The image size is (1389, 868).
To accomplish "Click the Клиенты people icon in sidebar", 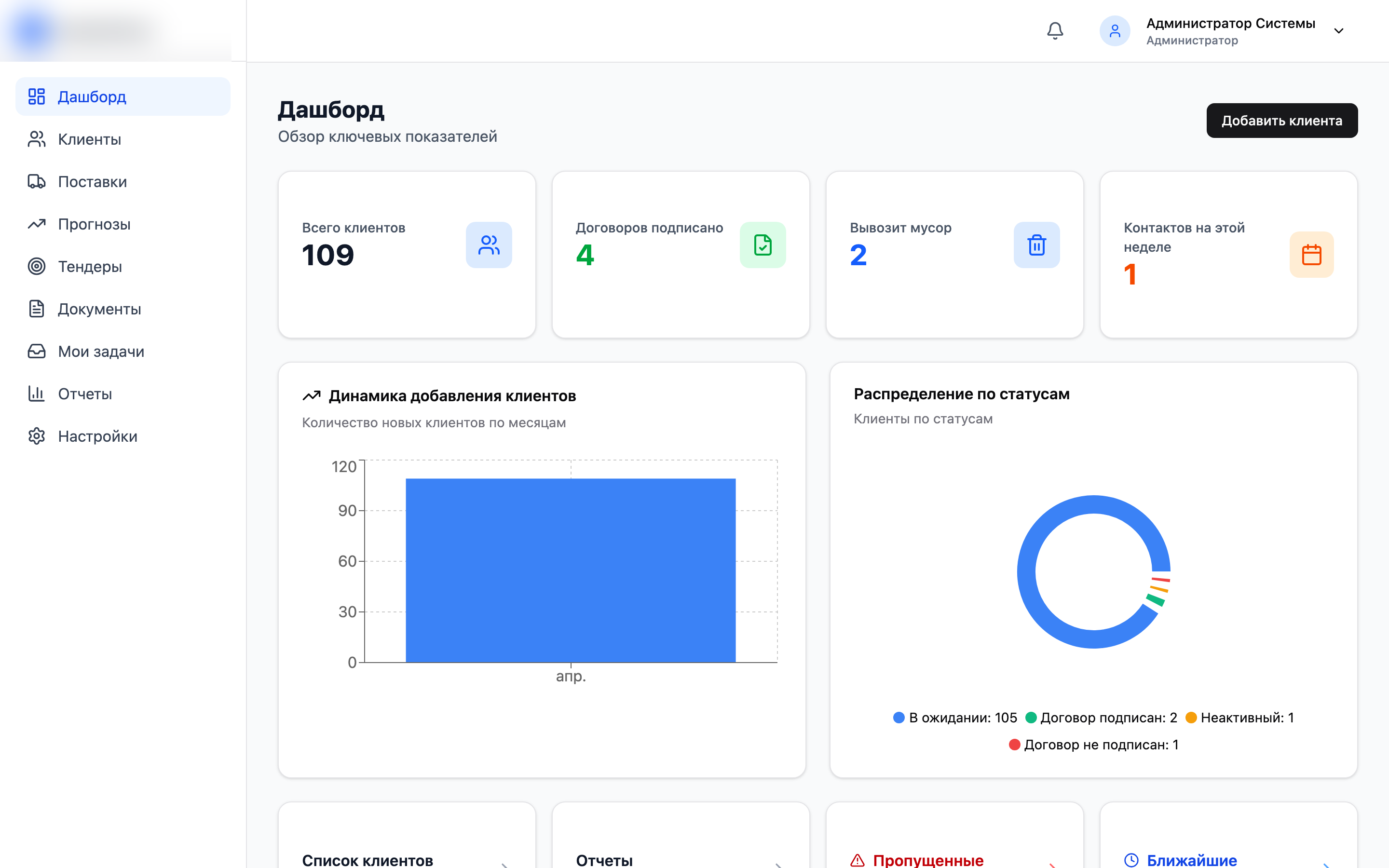I will coord(37,139).
